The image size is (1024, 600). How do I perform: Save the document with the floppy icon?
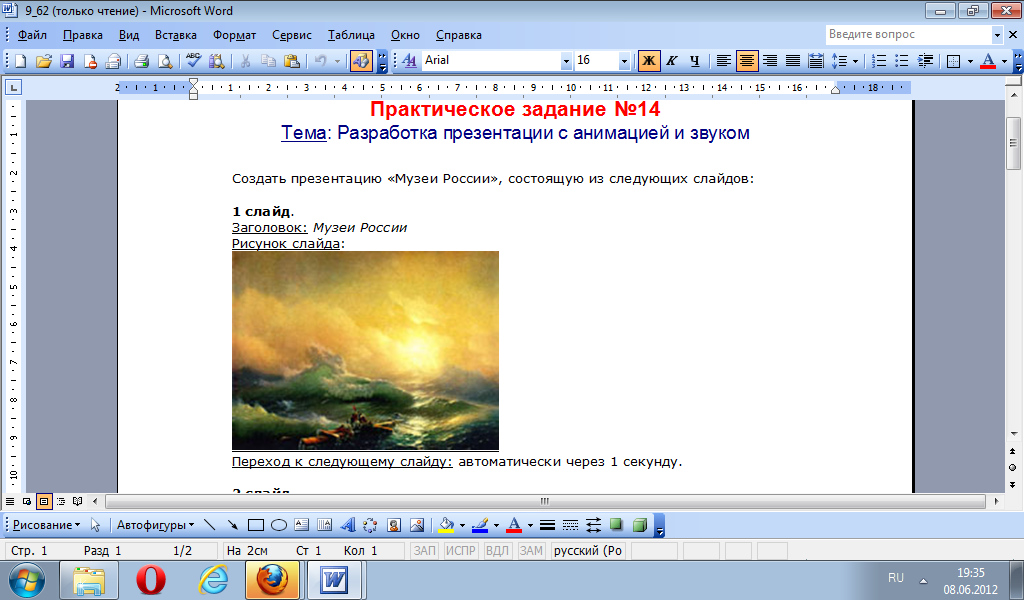[67, 61]
